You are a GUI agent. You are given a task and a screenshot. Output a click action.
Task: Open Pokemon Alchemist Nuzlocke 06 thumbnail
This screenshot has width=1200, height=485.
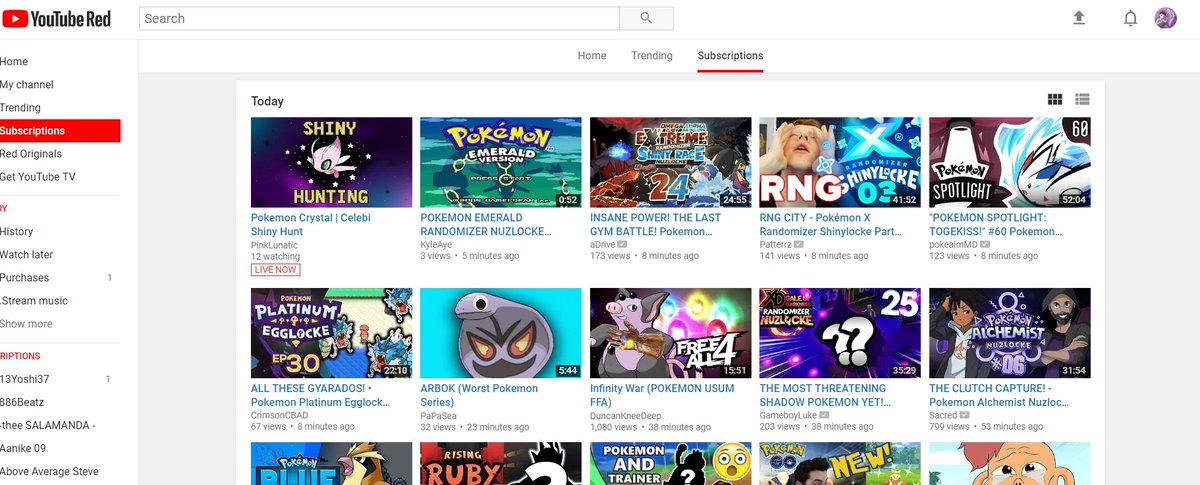pos(1010,334)
